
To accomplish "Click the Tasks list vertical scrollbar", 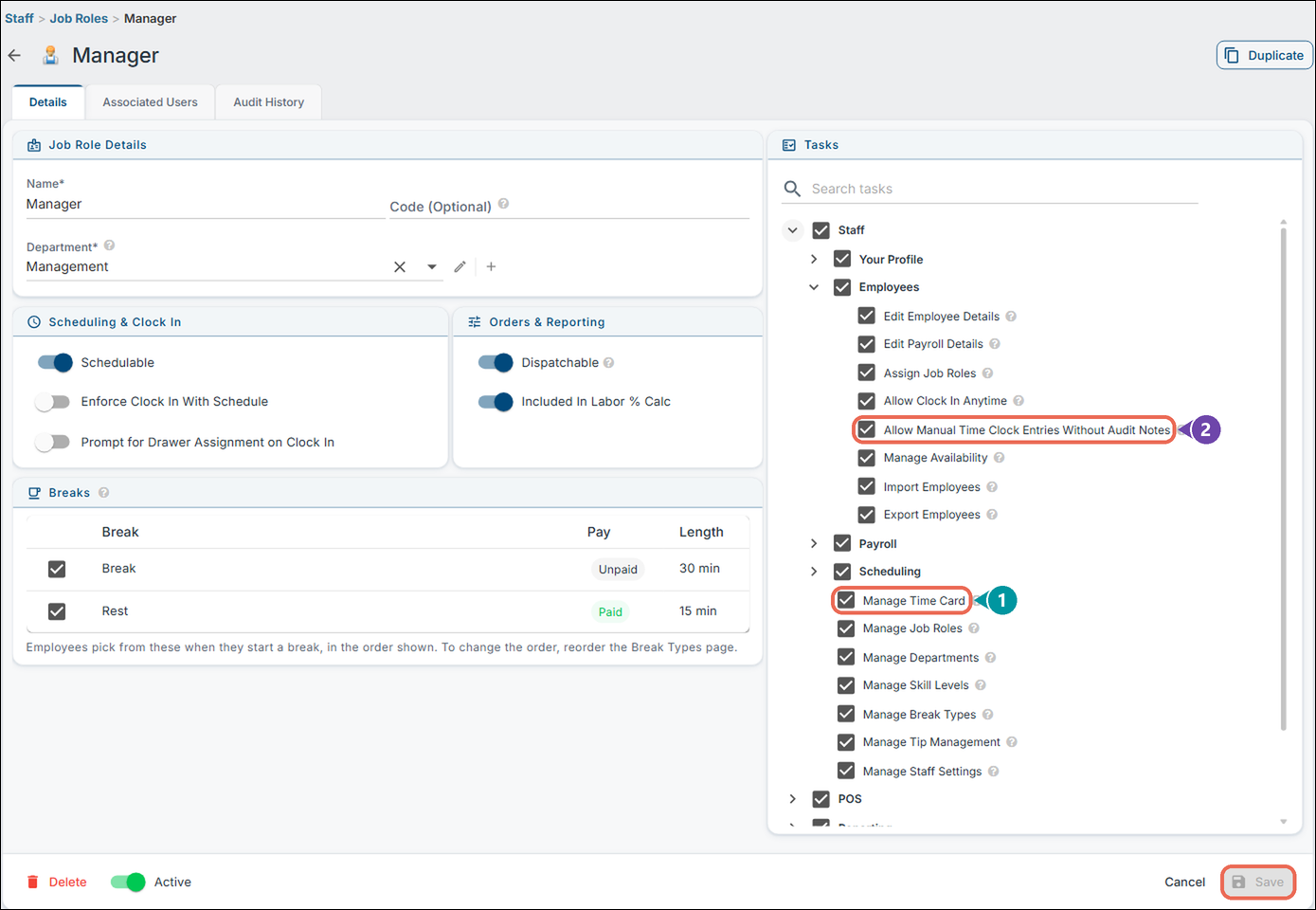I will pyautogui.click(x=1284, y=479).
